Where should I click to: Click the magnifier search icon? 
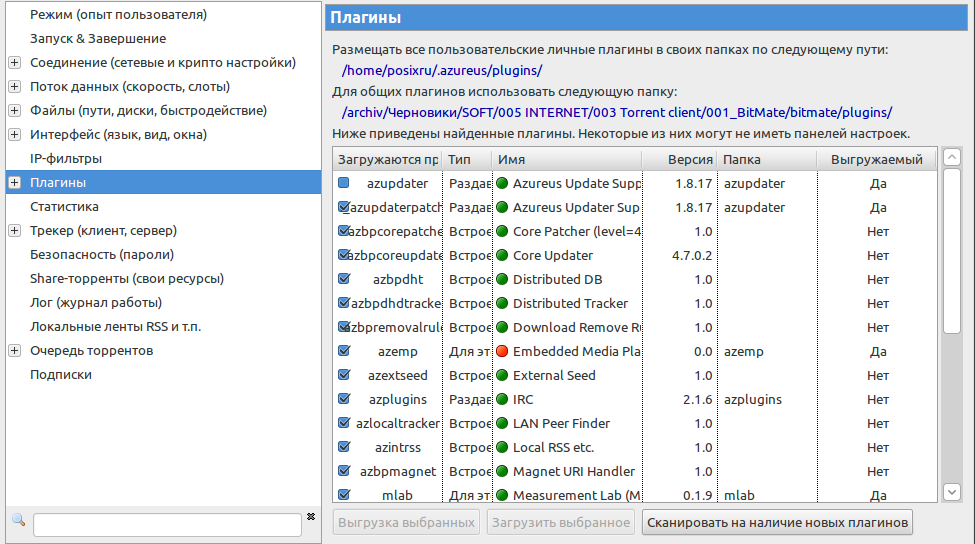(18, 520)
